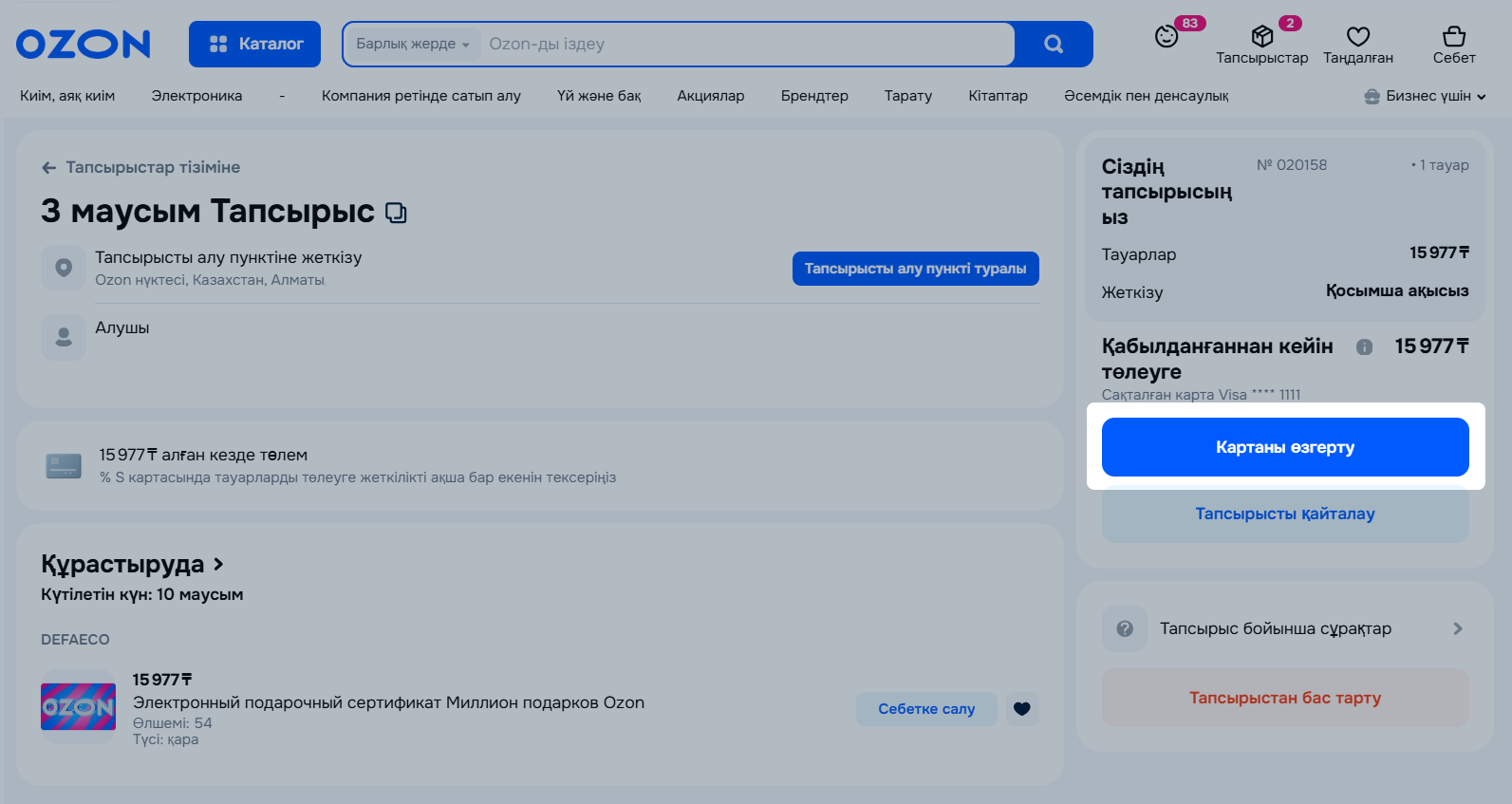Go to Үй және бақ category
The height and width of the screenshot is (804, 1512).
coord(599,96)
